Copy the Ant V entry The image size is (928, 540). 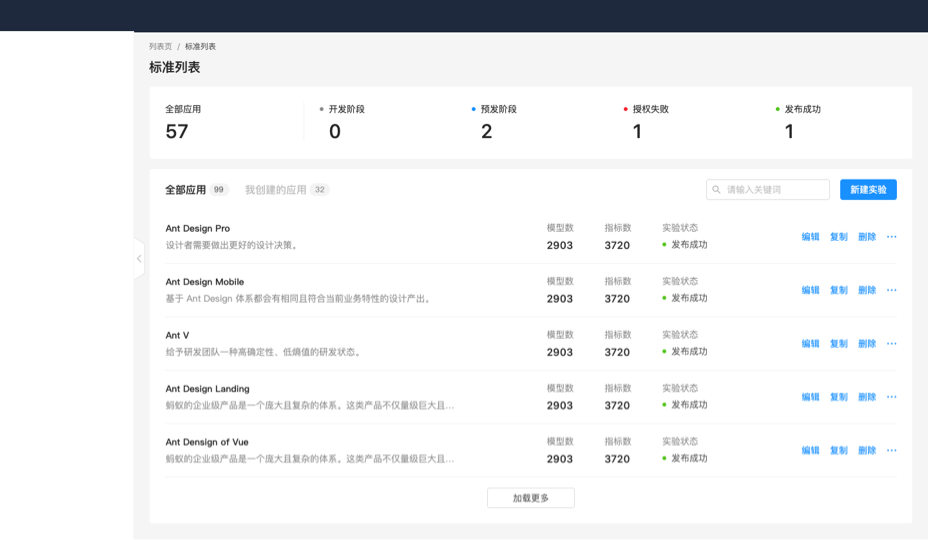tap(839, 343)
